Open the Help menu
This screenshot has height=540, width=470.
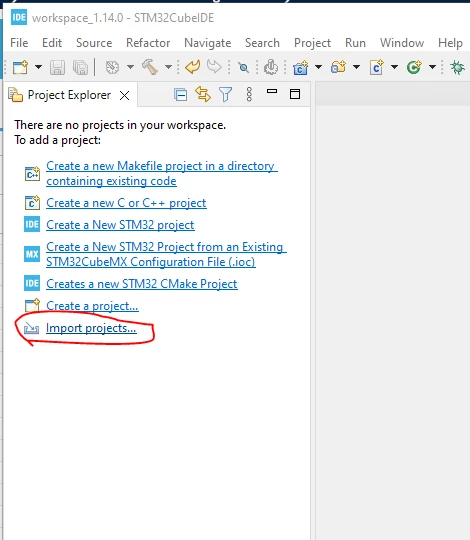450,43
